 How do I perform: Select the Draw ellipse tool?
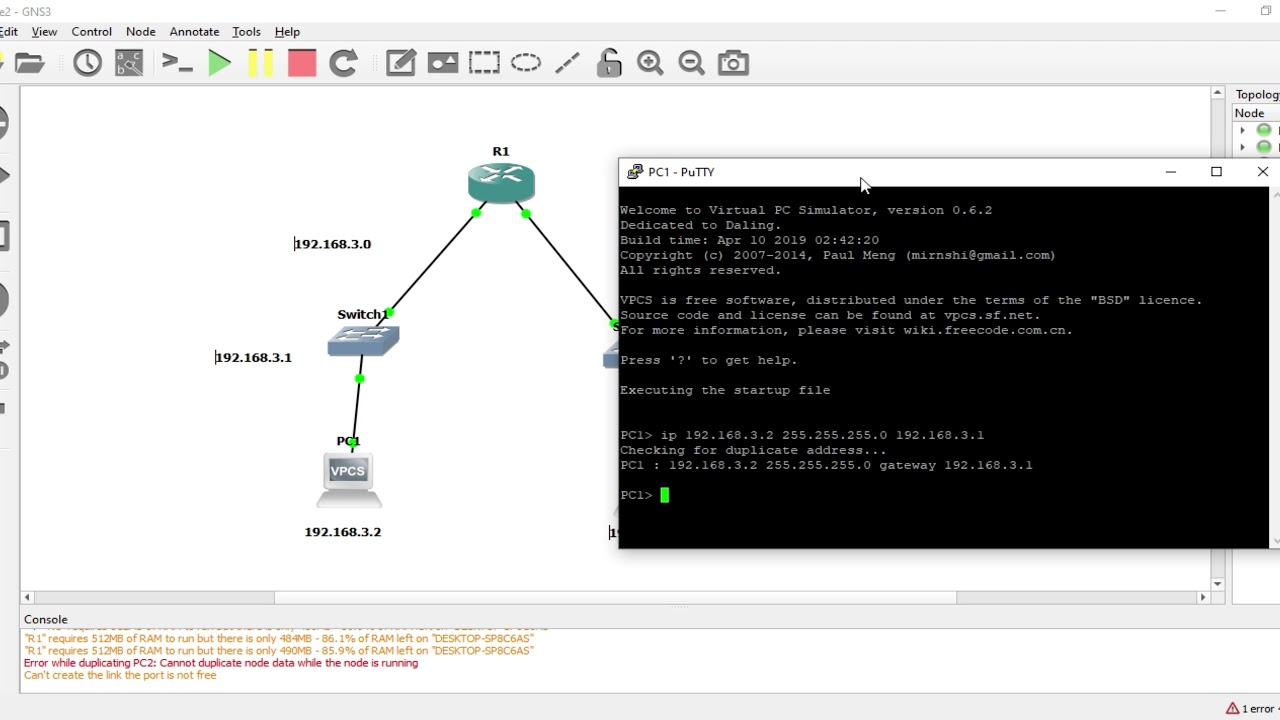click(526, 63)
